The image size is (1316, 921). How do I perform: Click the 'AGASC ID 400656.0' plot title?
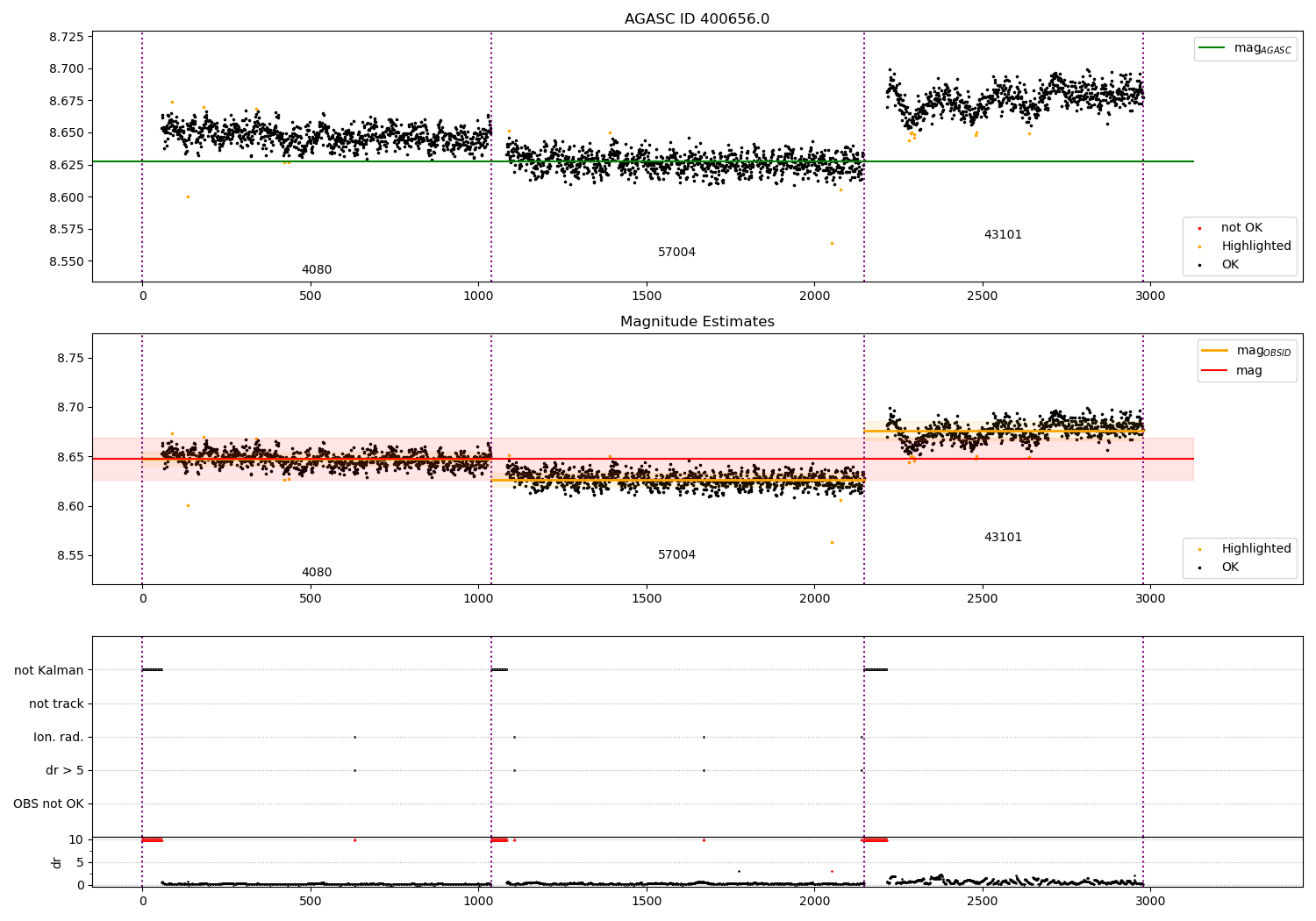697,19
